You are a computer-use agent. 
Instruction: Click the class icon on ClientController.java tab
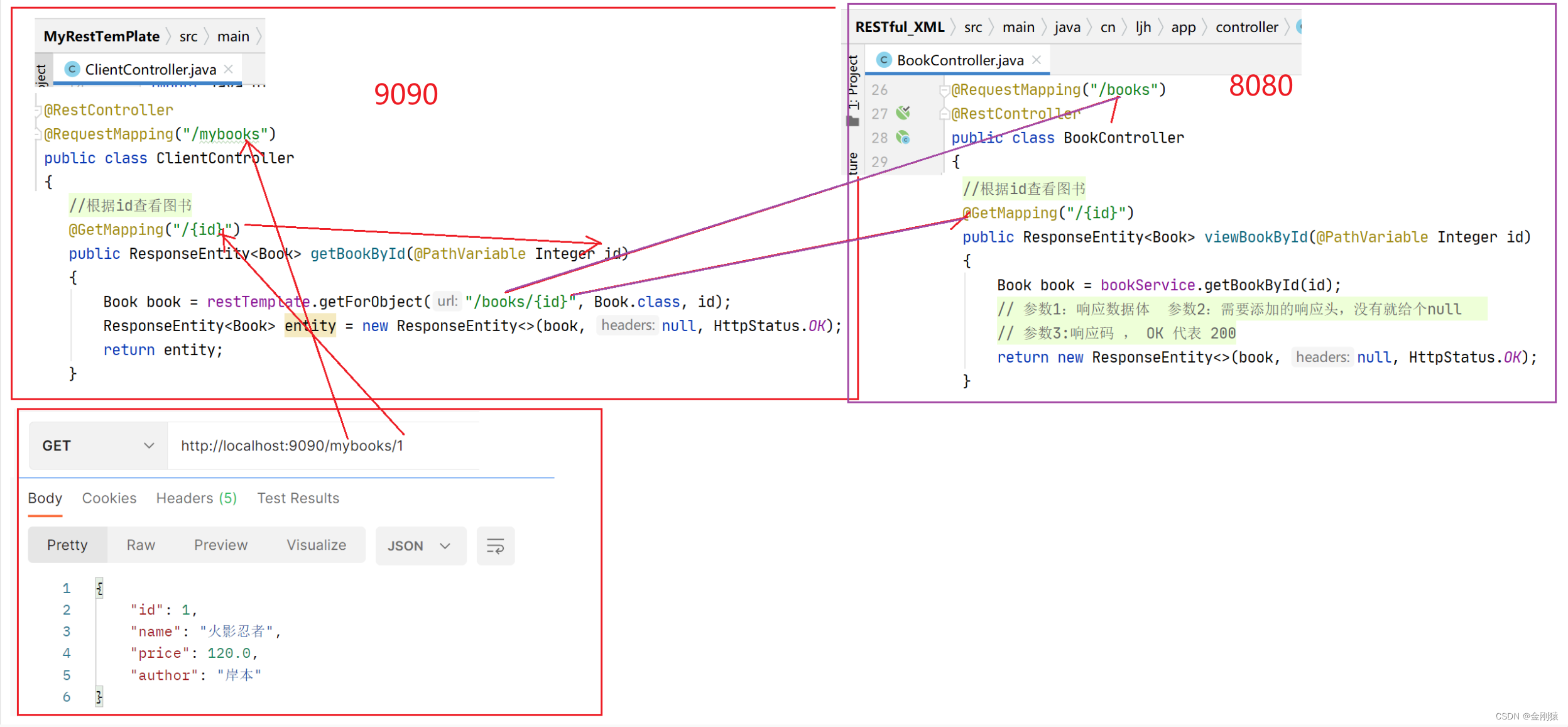coord(72,69)
